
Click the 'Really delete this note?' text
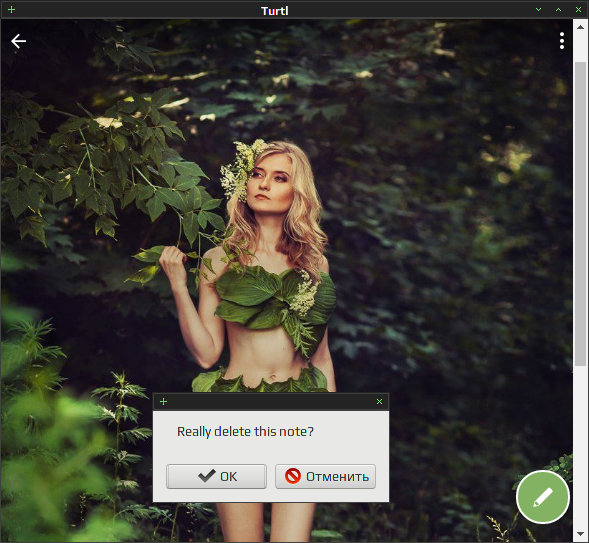pos(245,431)
